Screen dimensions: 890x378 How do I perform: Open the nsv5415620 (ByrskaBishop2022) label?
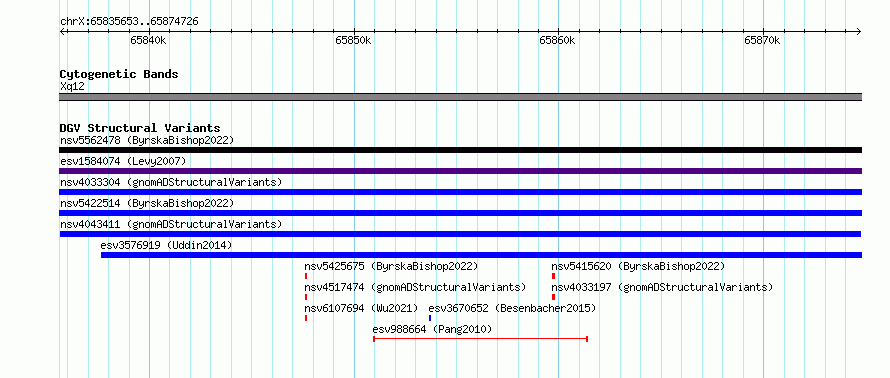click(x=638, y=266)
